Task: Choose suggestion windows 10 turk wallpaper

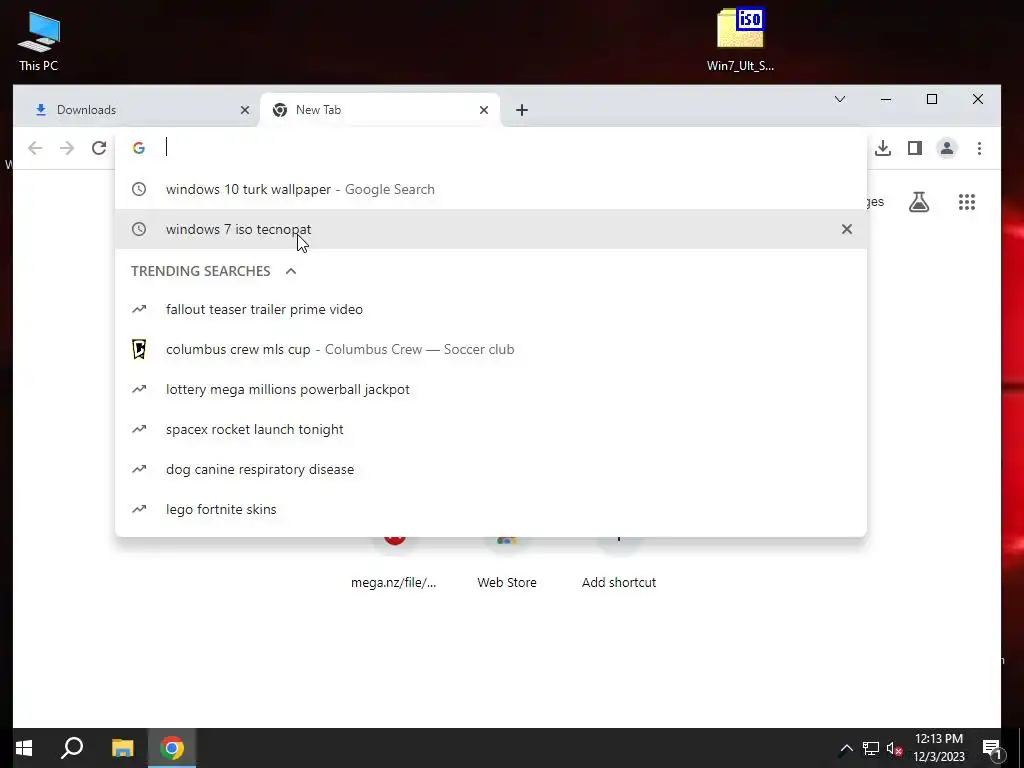Action: (x=491, y=189)
